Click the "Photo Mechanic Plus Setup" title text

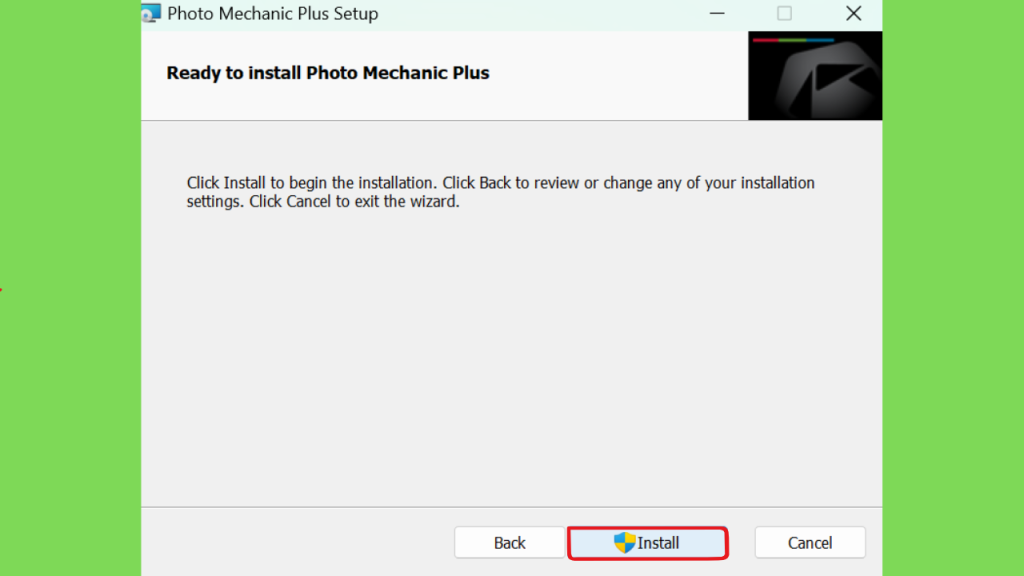click(272, 14)
